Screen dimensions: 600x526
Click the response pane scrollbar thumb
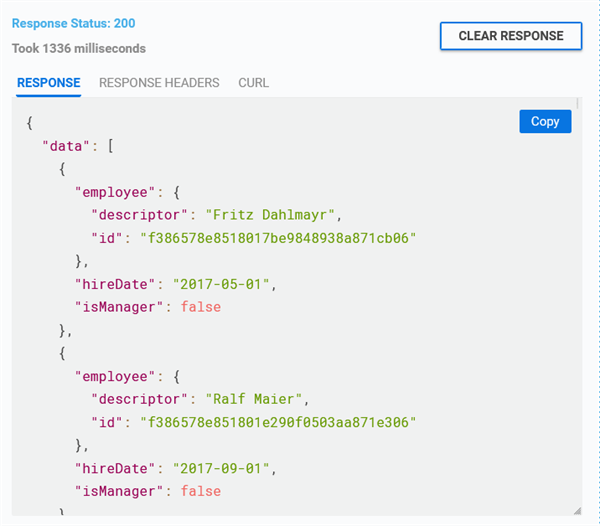577,104
